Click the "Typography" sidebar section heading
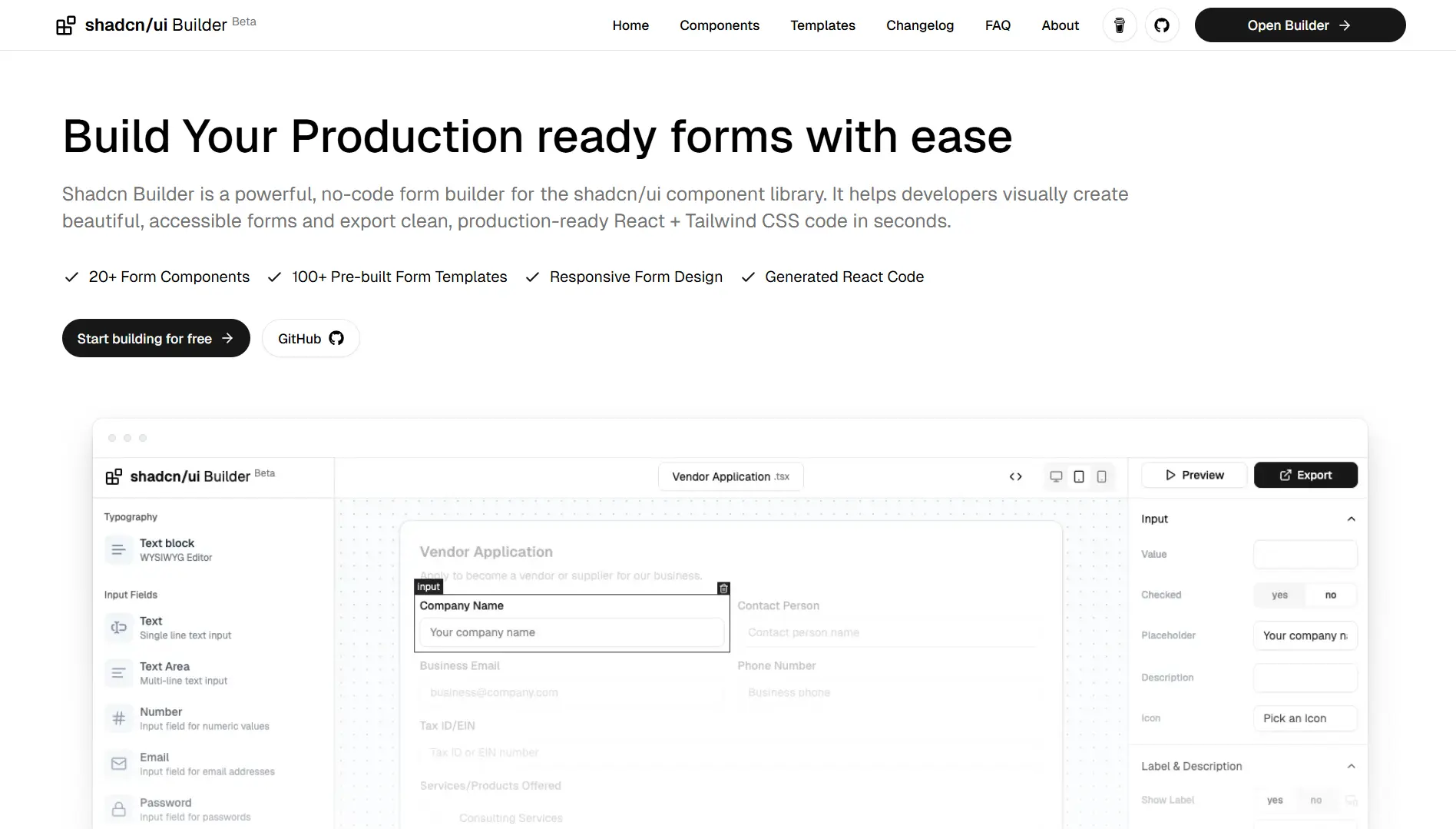The image size is (1456, 829). [131, 517]
